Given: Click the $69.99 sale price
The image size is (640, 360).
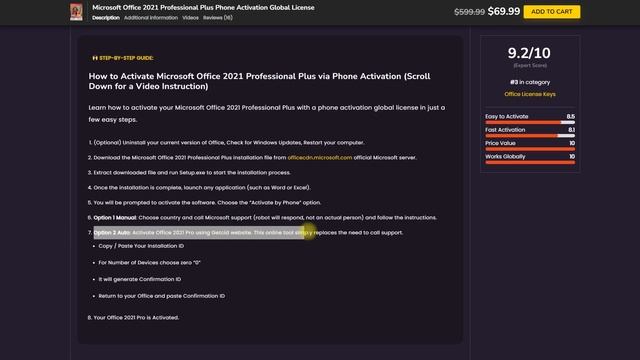Looking at the screenshot, I should coord(504,11).
